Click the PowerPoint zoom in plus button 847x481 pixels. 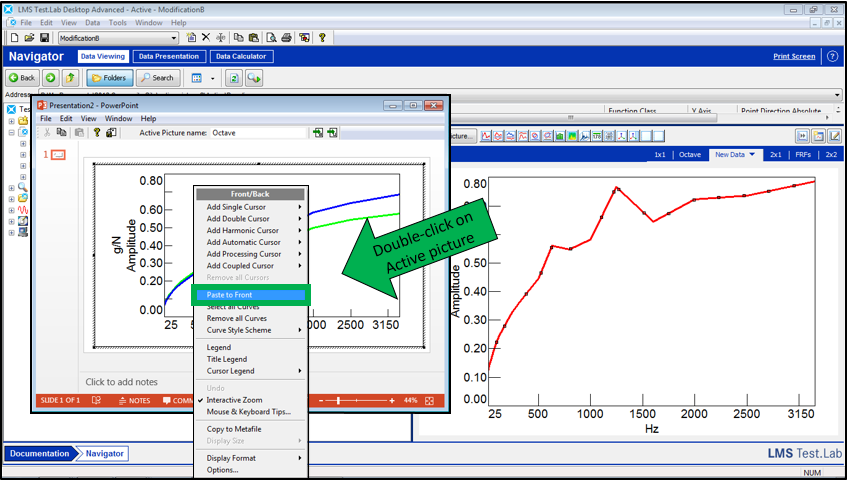392,400
